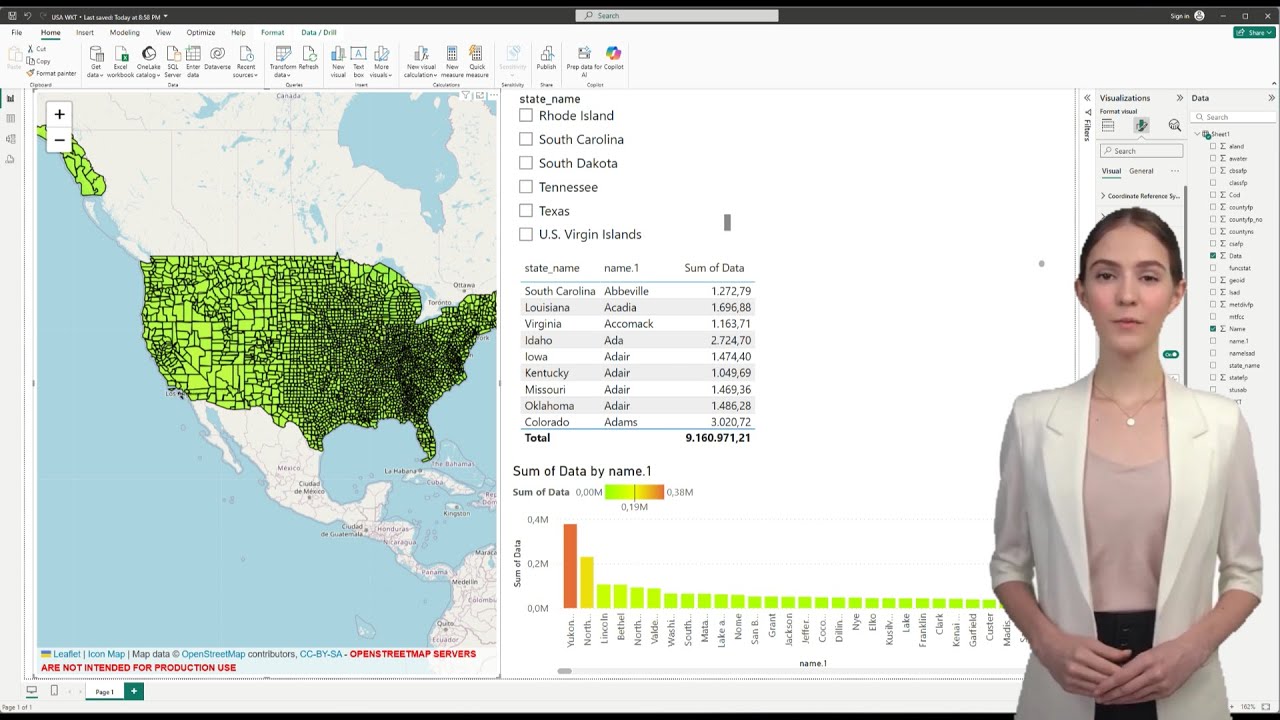Check the U.S. Virgin Islands box
This screenshot has width=1280, height=720.
click(526, 234)
